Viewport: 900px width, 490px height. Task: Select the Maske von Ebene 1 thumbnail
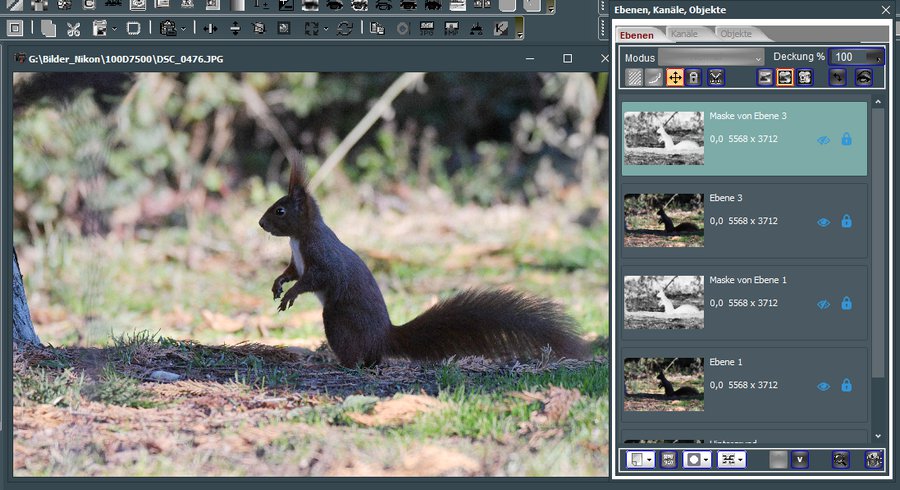pyautogui.click(x=664, y=302)
